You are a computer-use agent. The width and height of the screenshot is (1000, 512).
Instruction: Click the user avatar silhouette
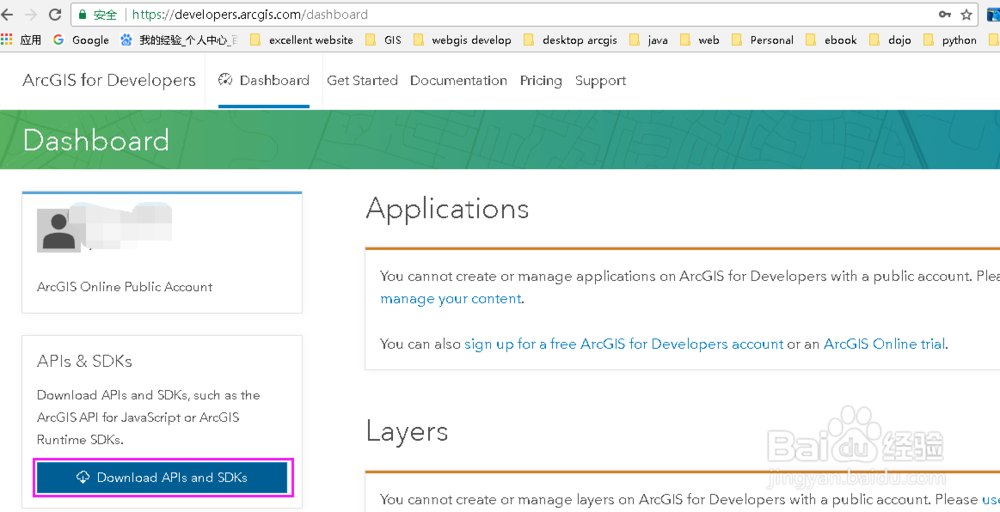coord(59,230)
